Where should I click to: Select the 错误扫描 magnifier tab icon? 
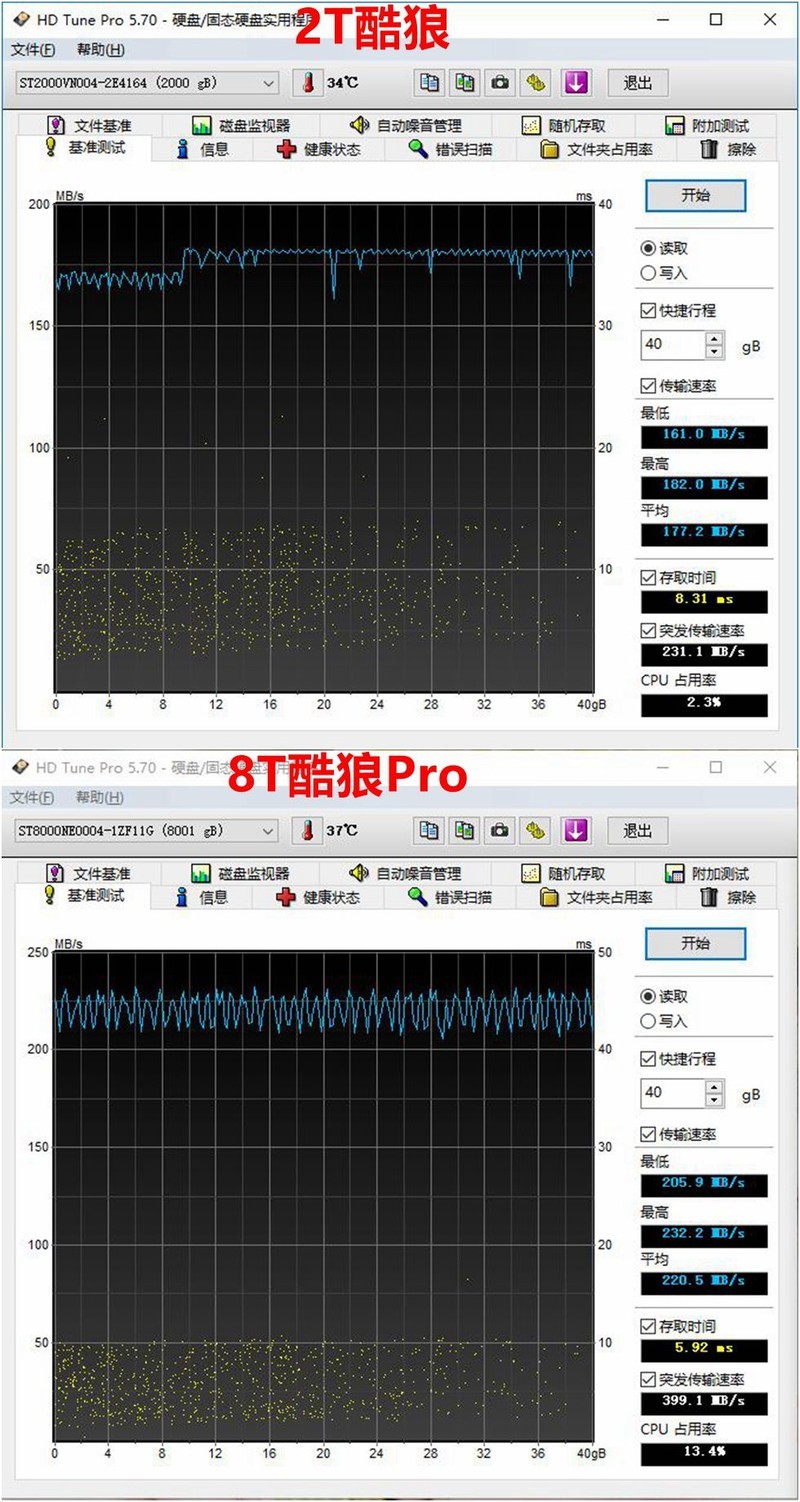click(x=419, y=148)
